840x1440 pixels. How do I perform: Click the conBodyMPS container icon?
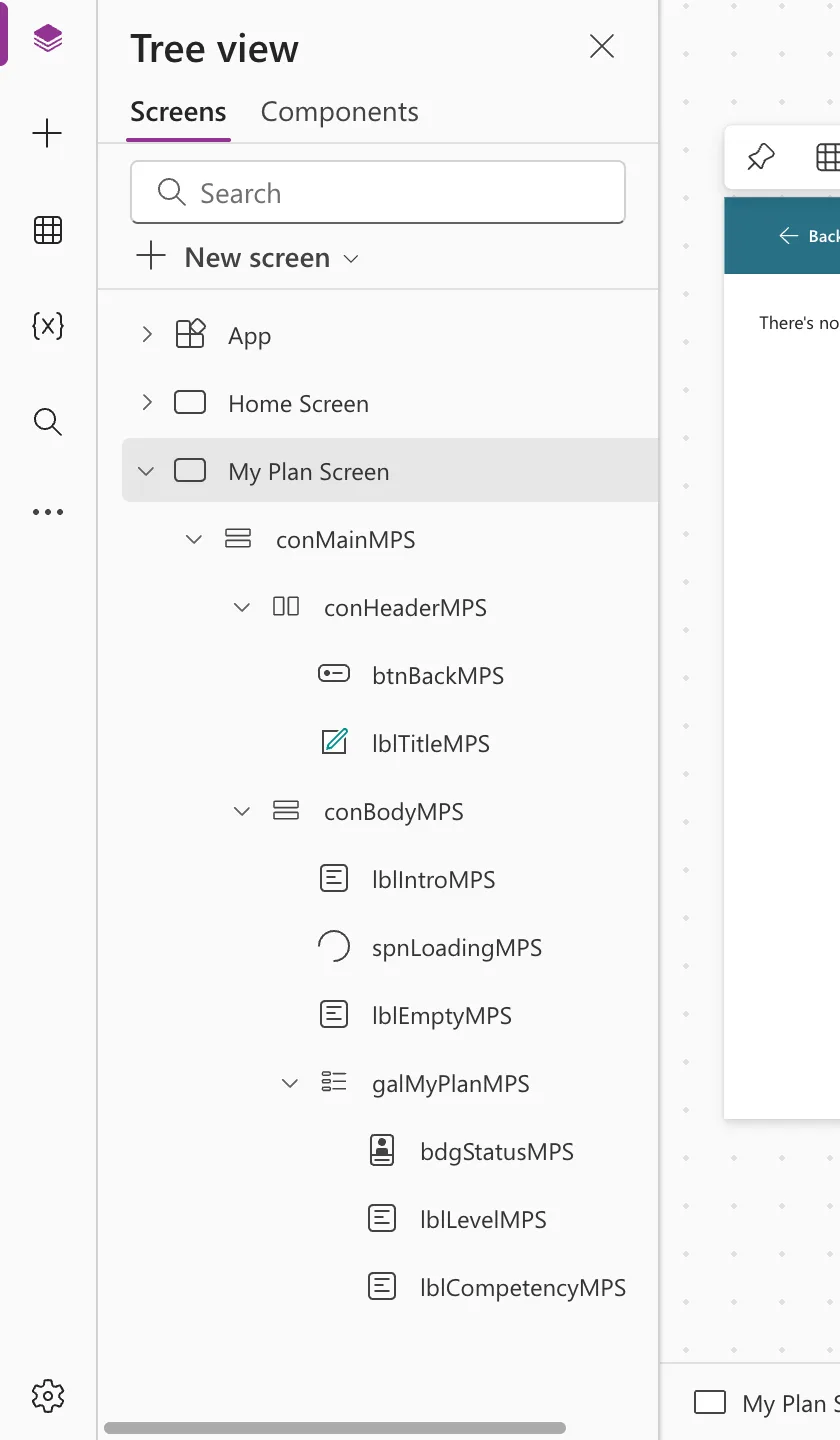coord(286,810)
